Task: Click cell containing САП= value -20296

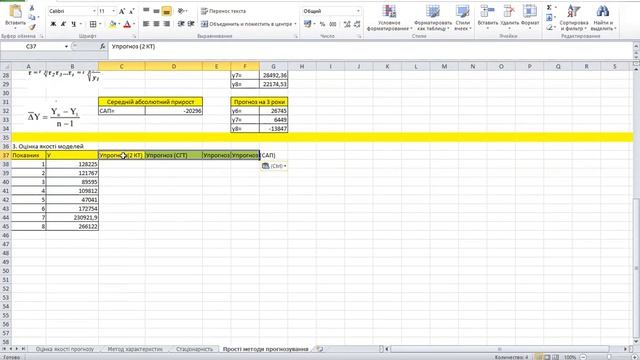Action: (x=173, y=111)
